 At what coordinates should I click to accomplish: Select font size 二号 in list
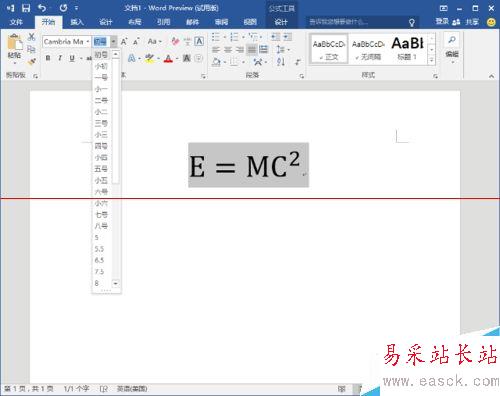tap(101, 100)
